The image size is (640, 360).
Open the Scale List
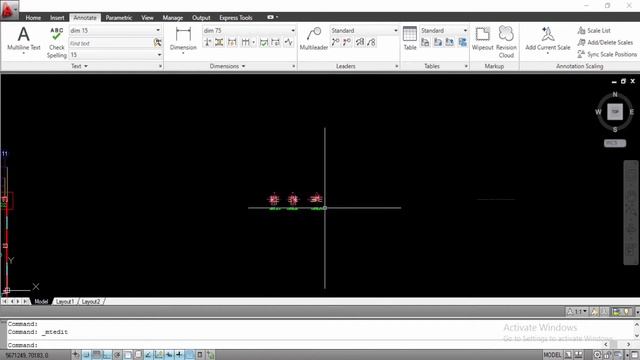pyautogui.click(x=594, y=31)
